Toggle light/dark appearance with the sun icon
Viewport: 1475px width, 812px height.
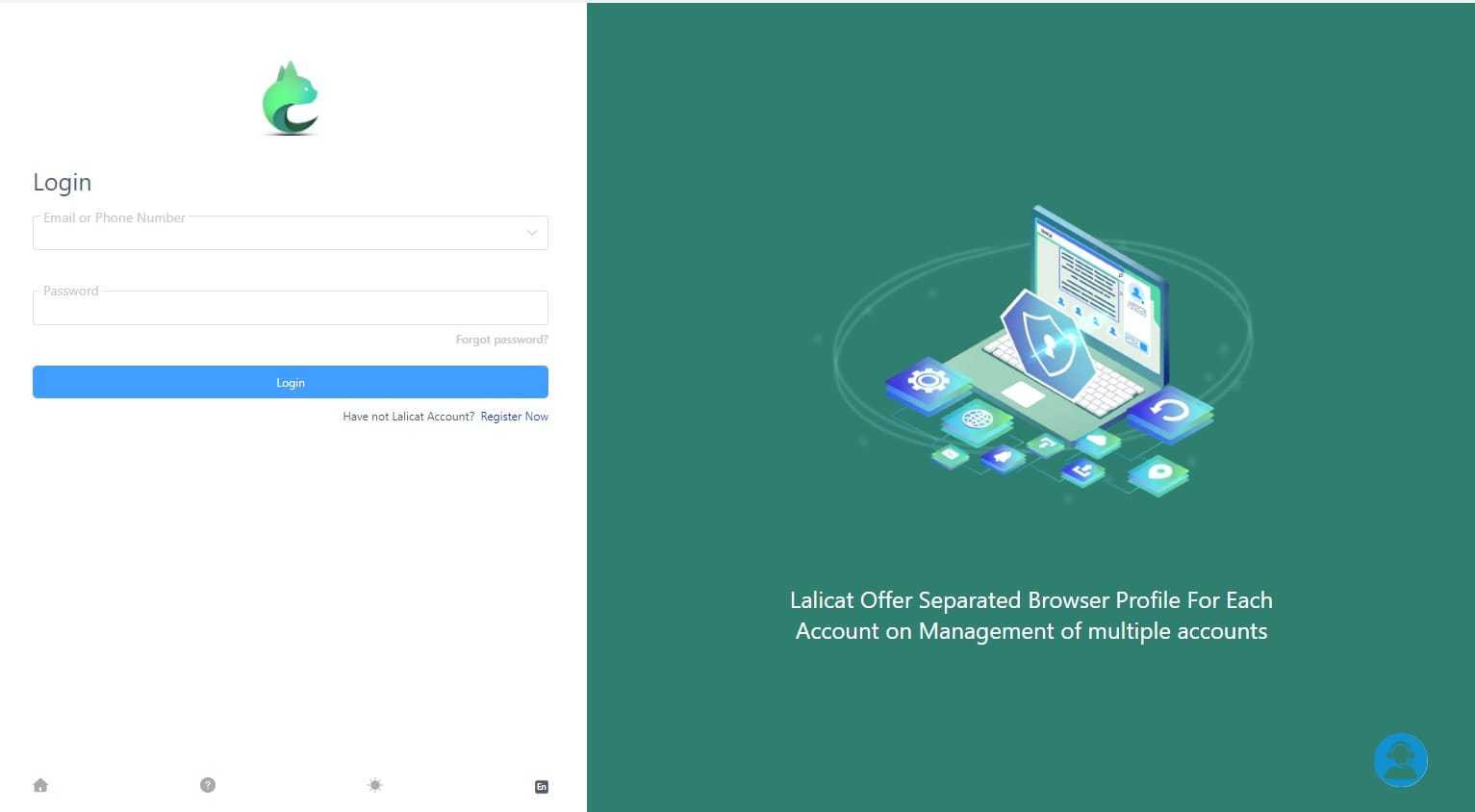[374, 785]
